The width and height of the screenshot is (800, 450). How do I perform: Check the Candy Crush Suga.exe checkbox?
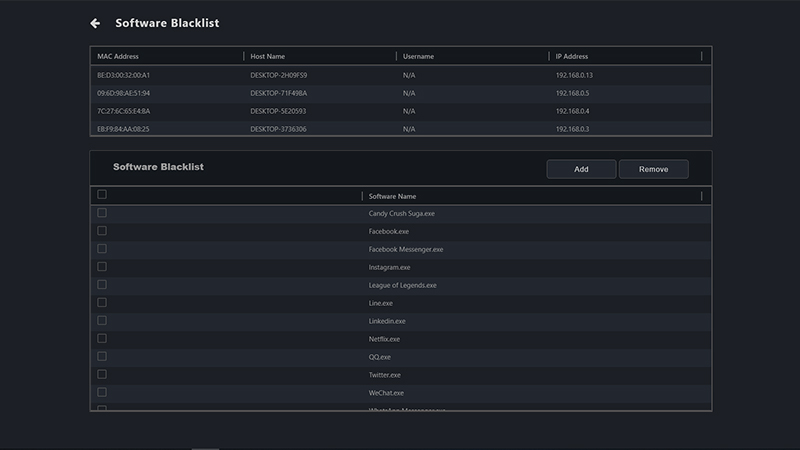102,213
